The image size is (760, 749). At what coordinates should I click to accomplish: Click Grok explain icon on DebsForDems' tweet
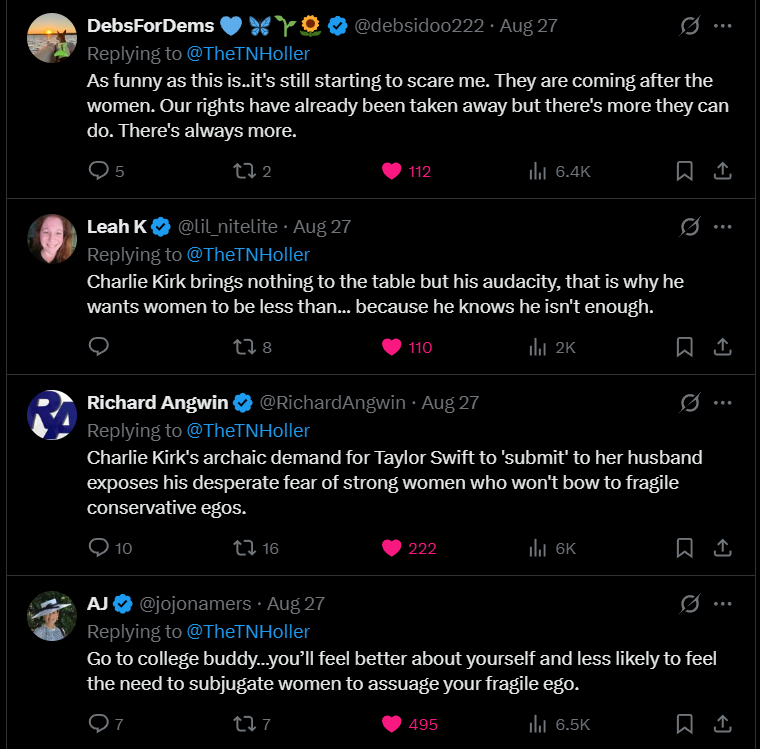[x=689, y=26]
